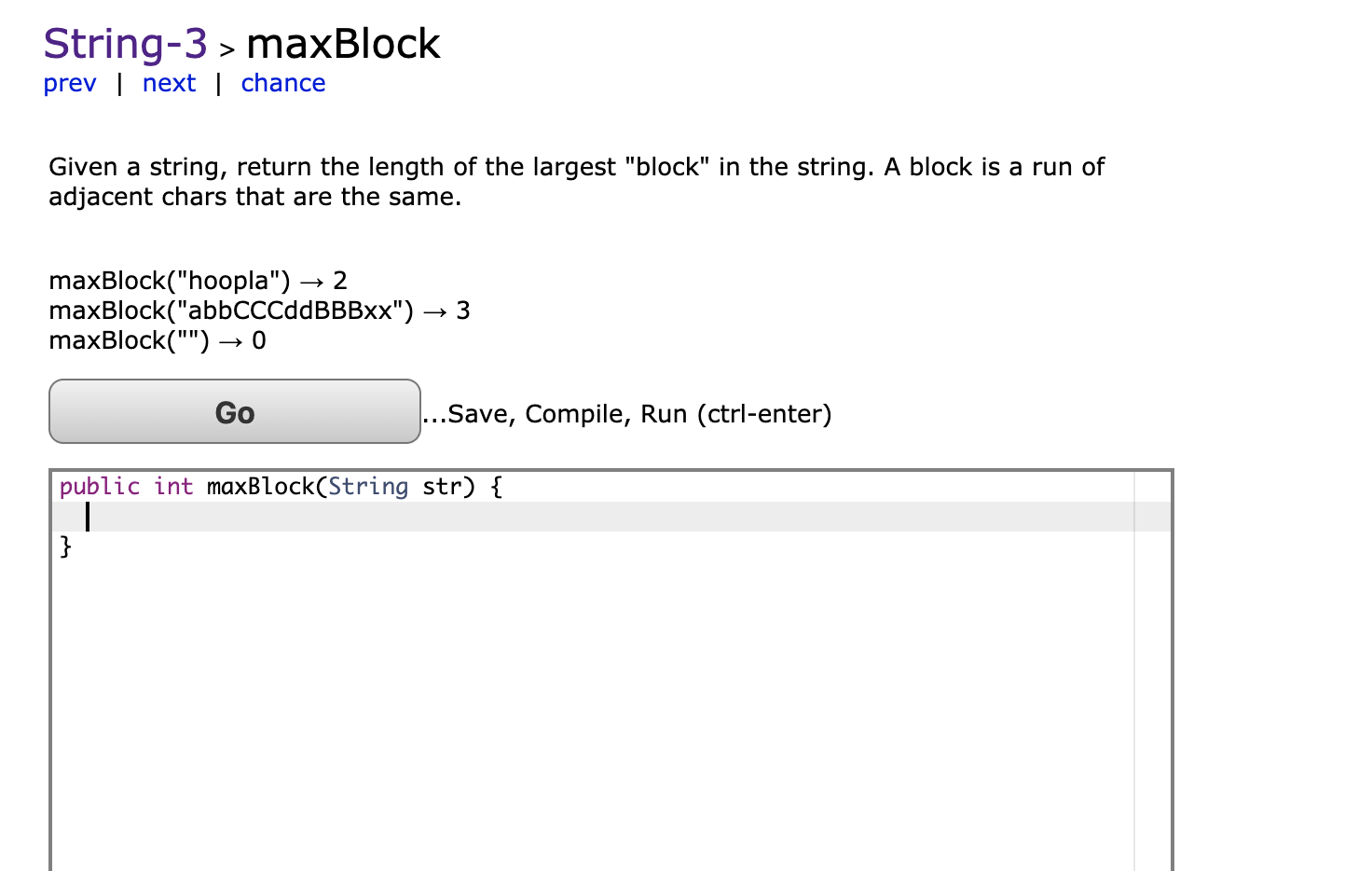Open the next exercise link
The height and width of the screenshot is (871, 1372).
[x=169, y=83]
